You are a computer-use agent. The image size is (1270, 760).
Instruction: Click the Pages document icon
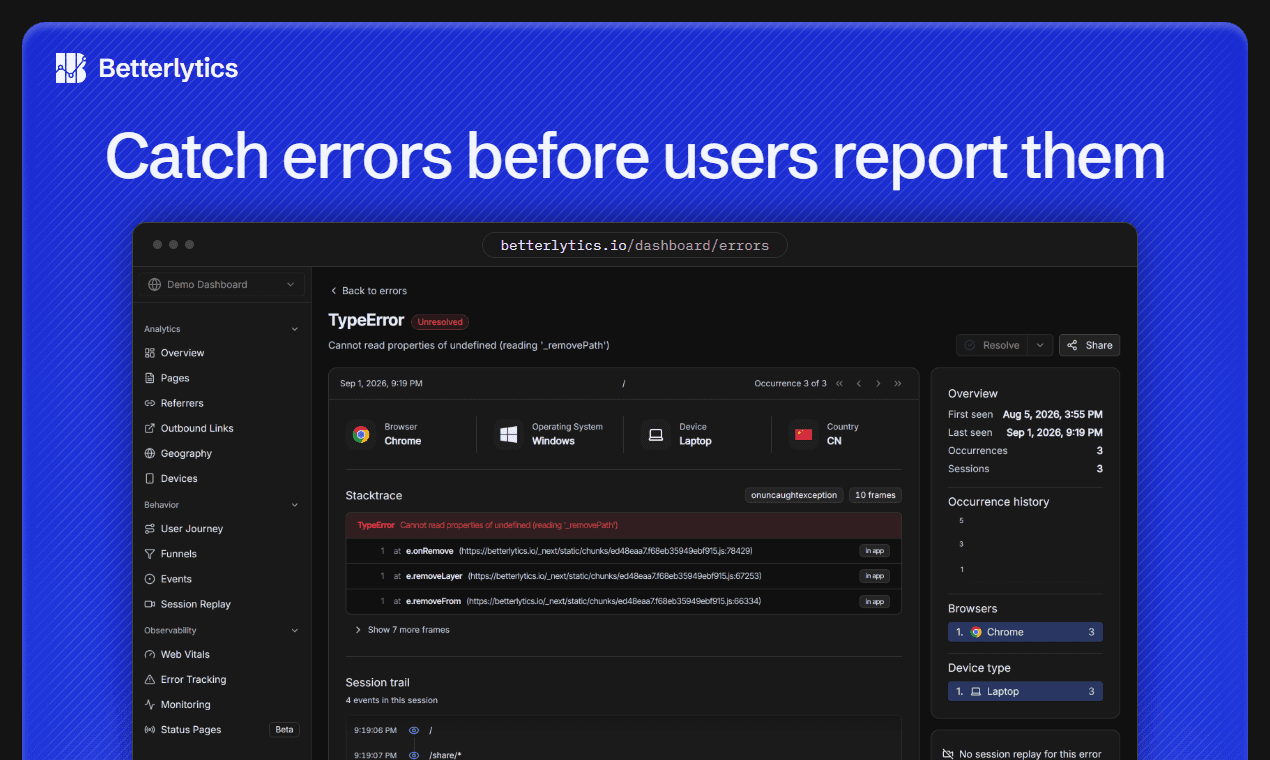(x=150, y=378)
